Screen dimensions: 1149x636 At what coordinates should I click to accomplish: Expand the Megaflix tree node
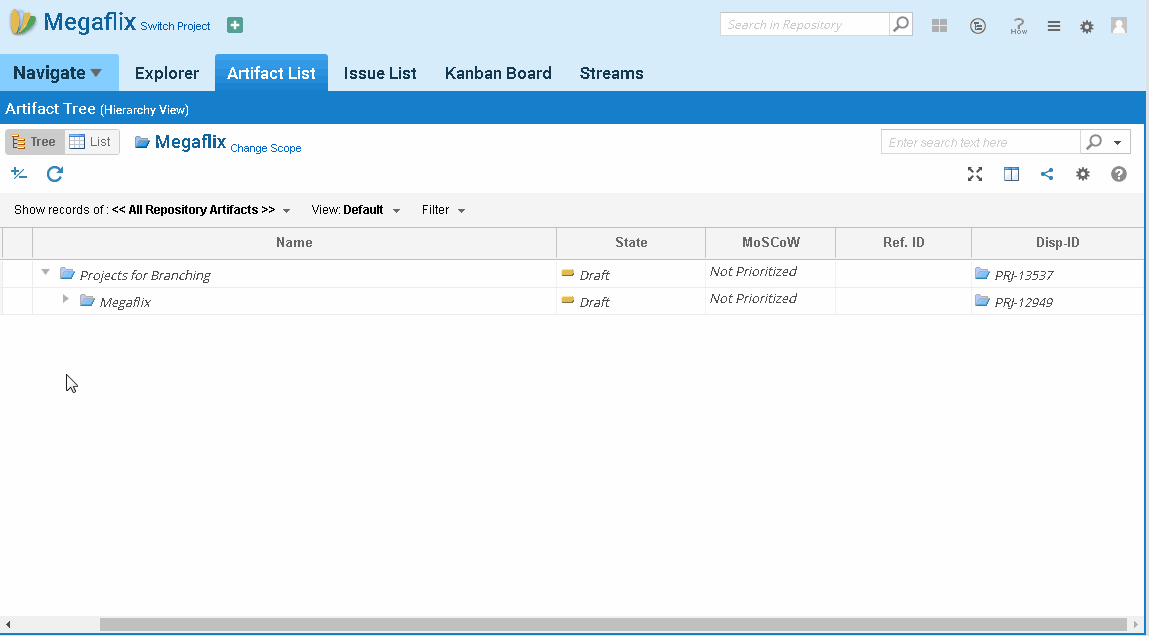pyautogui.click(x=65, y=299)
